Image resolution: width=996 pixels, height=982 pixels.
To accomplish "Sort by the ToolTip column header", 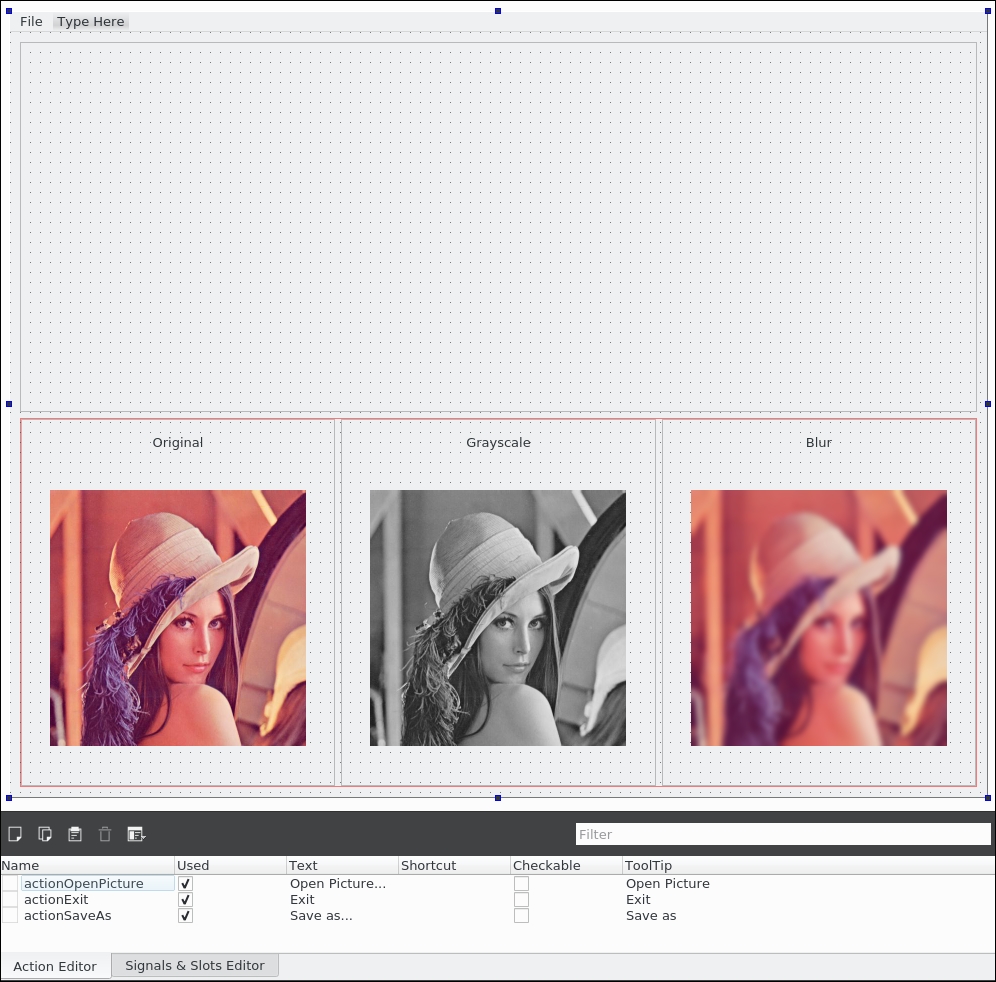I will (809, 865).
